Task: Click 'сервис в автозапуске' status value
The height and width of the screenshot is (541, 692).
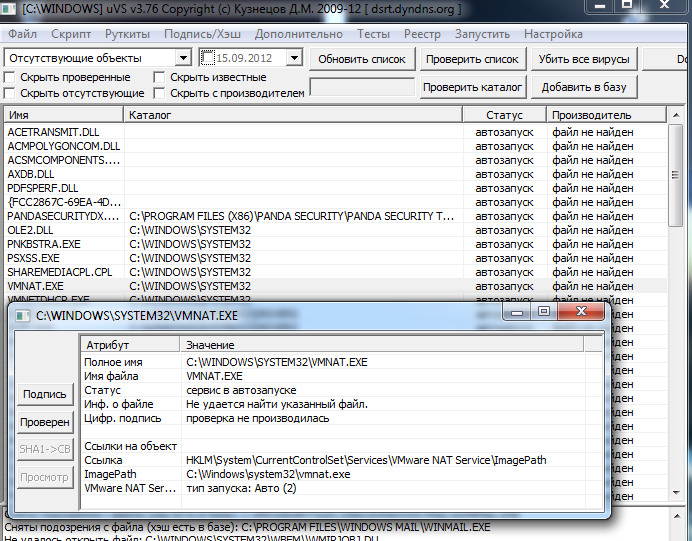Action: pos(241,391)
